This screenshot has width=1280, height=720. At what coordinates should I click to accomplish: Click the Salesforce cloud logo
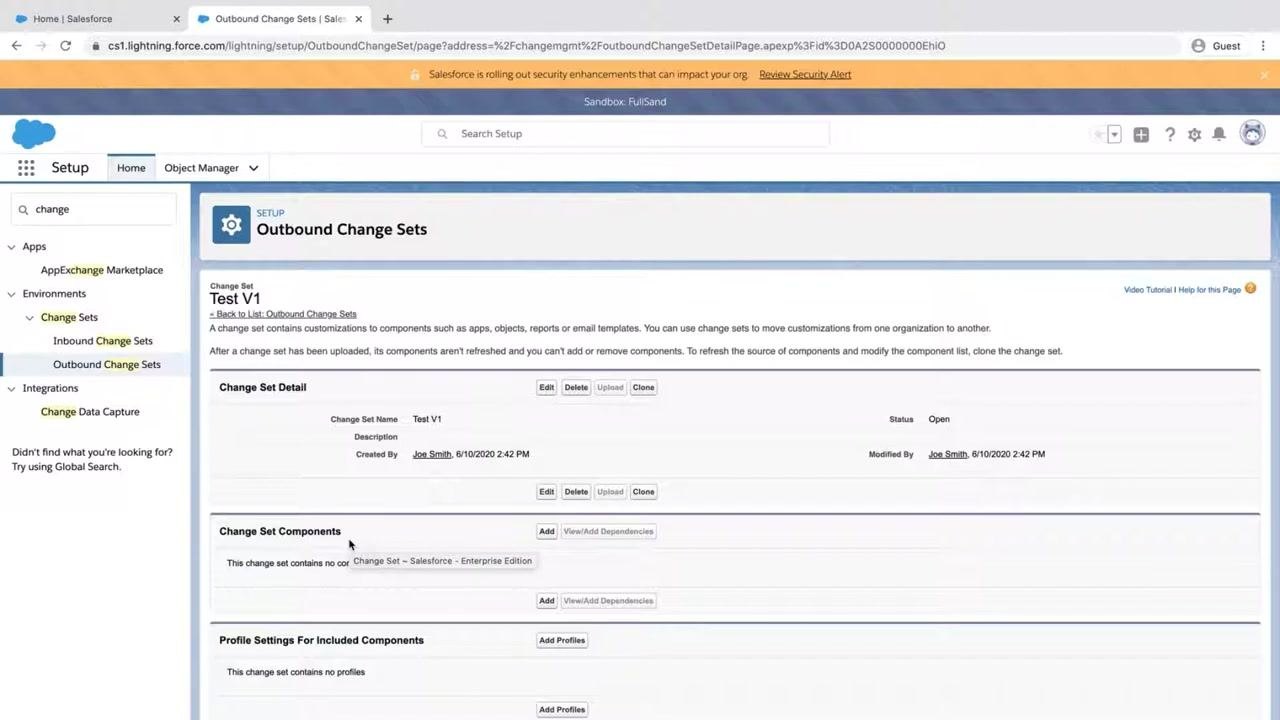pos(34,133)
